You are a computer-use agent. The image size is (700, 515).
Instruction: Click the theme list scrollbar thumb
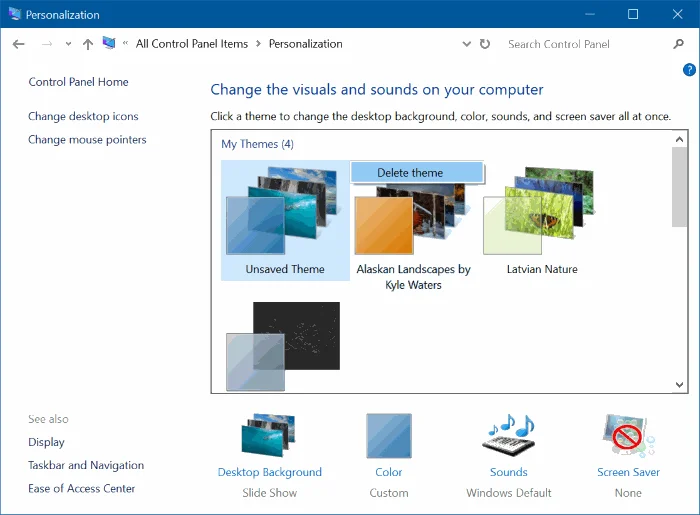679,187
